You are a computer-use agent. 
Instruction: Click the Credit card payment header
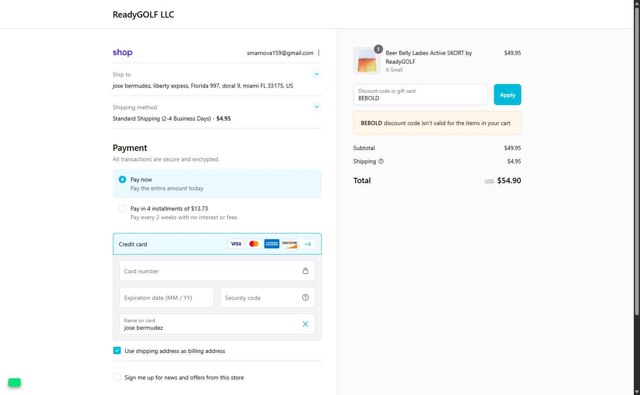217,244
